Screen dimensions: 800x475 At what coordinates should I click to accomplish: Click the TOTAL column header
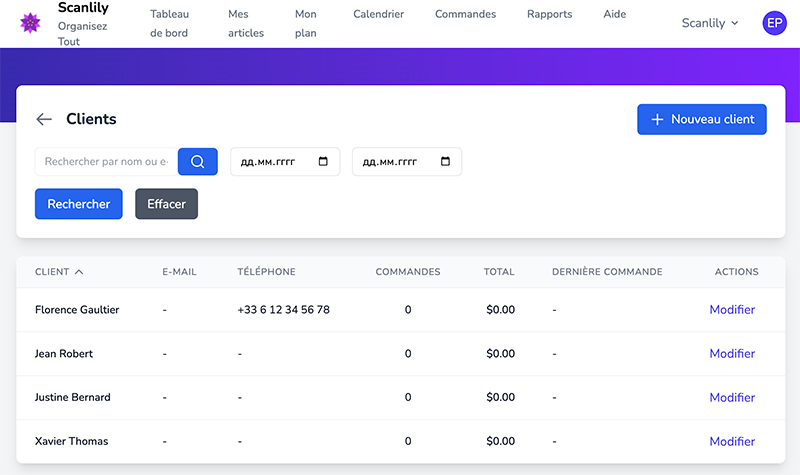click(x=499, y=272)
